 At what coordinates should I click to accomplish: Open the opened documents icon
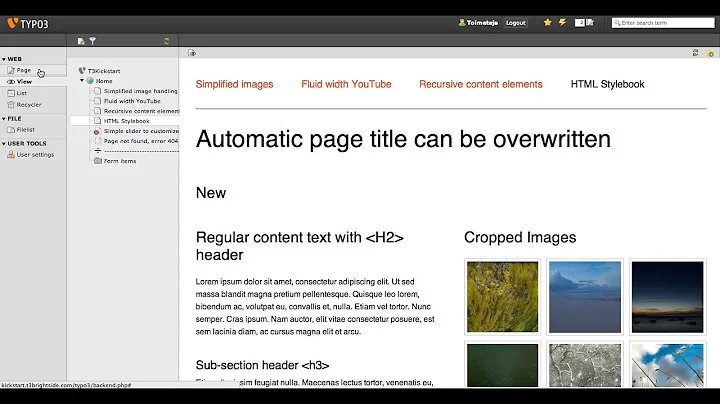590,22
